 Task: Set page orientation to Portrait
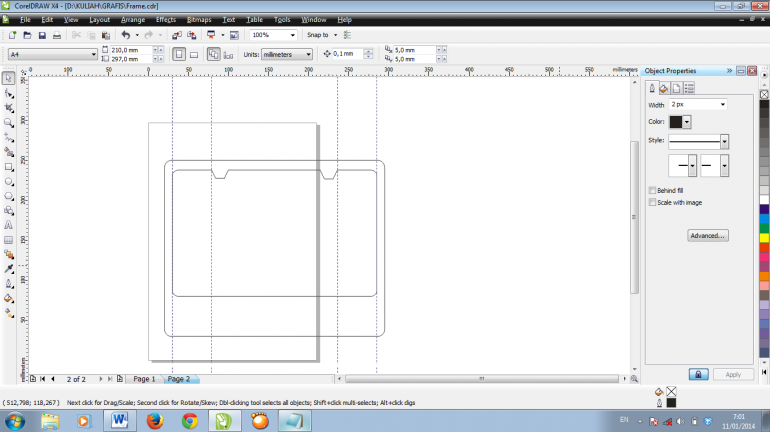coord(179,54)
